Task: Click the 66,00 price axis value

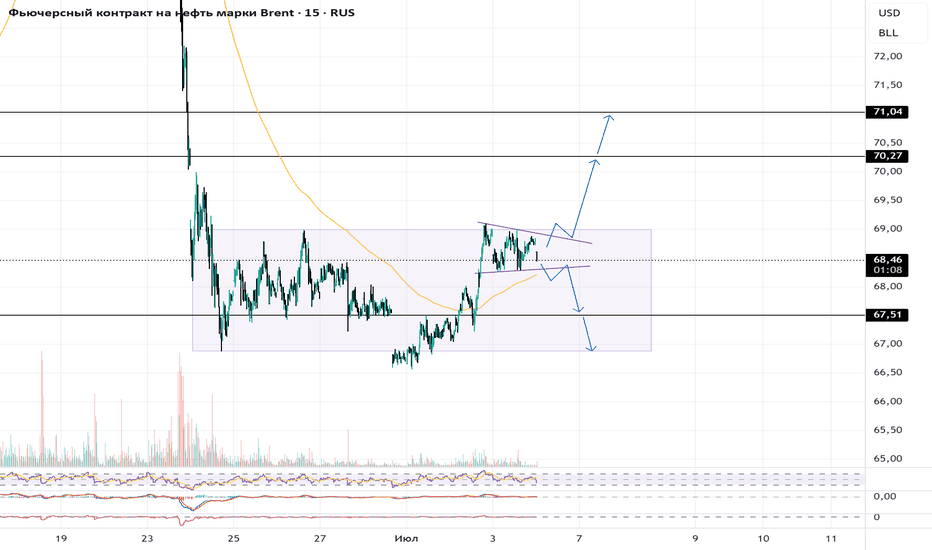Action: [887, 401]
